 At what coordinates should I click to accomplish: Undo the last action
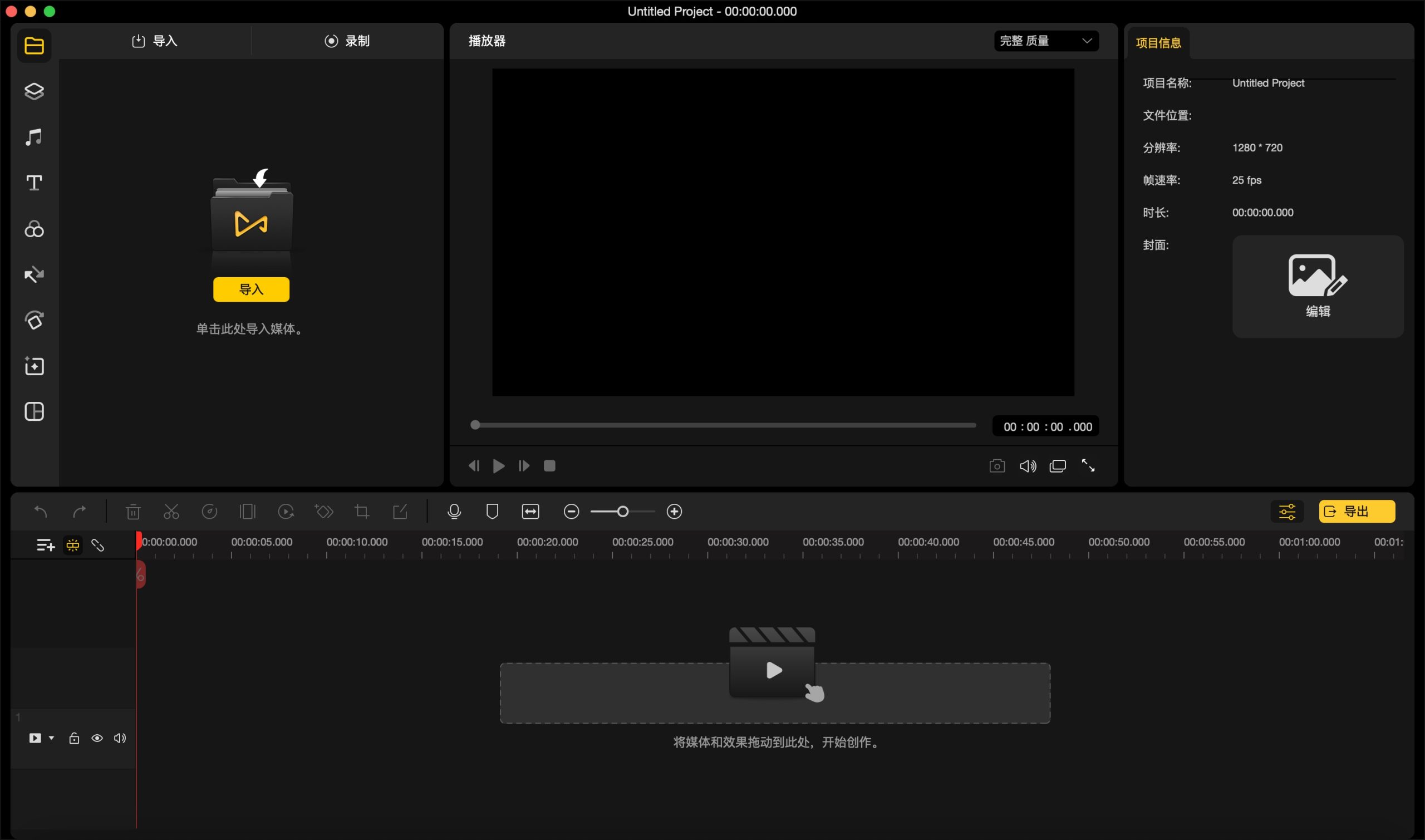41,512
